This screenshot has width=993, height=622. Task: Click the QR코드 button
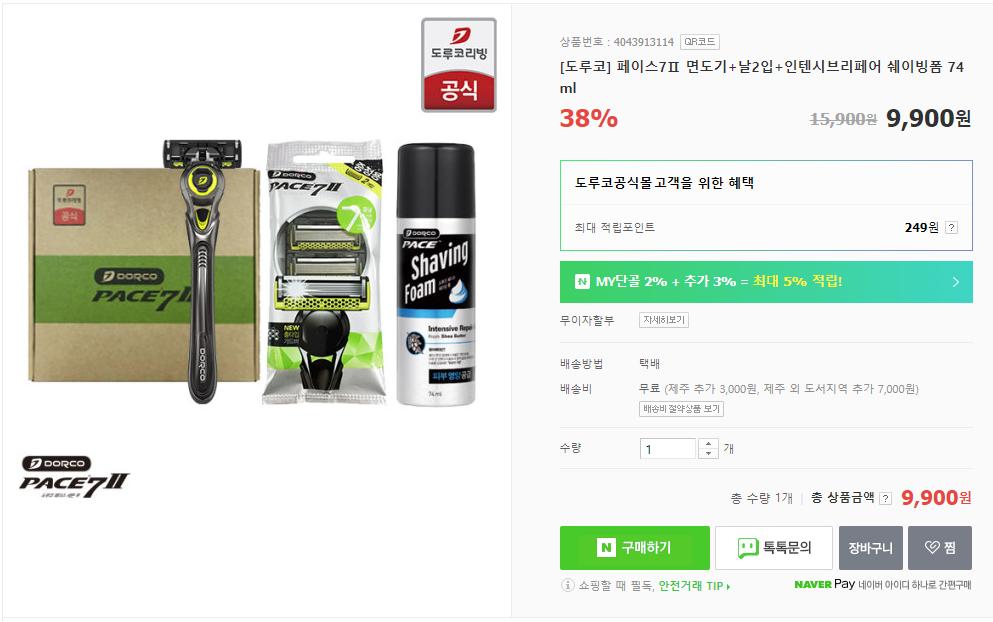point(700,42)
